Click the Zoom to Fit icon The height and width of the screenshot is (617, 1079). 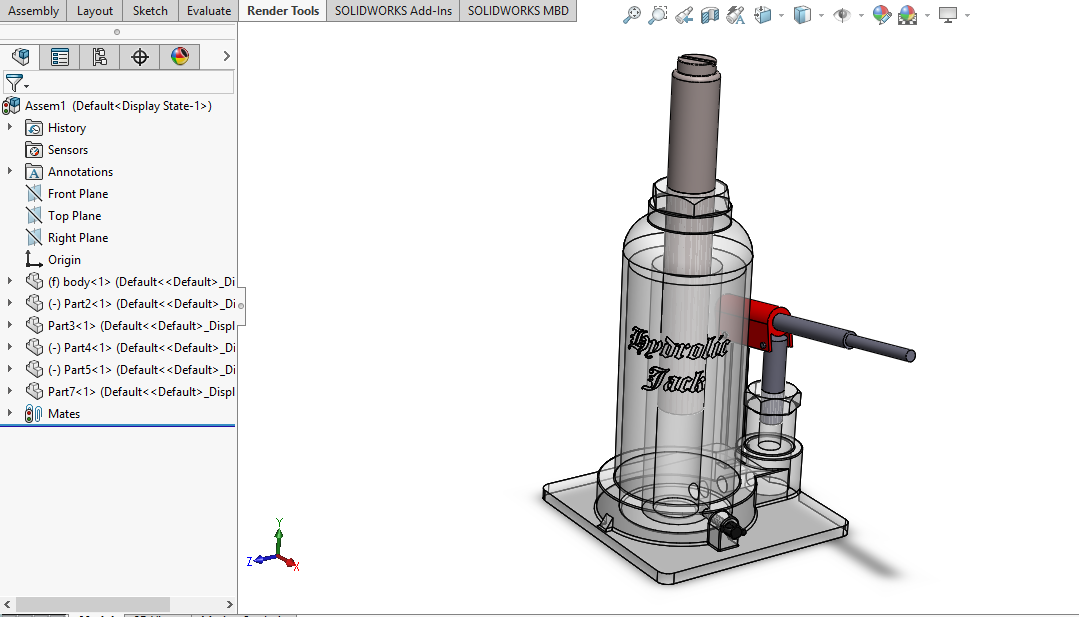631,15
